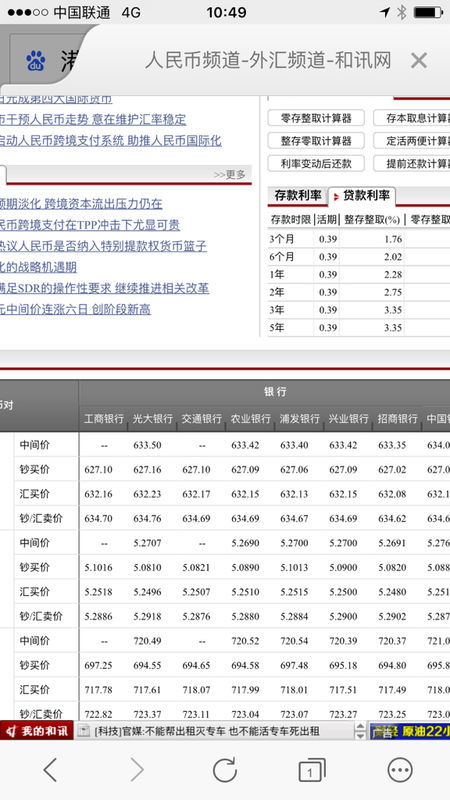This screenshot has width=450, height=800.
Task: Select the 2年 deposit rate row
Action: [359, 292]
